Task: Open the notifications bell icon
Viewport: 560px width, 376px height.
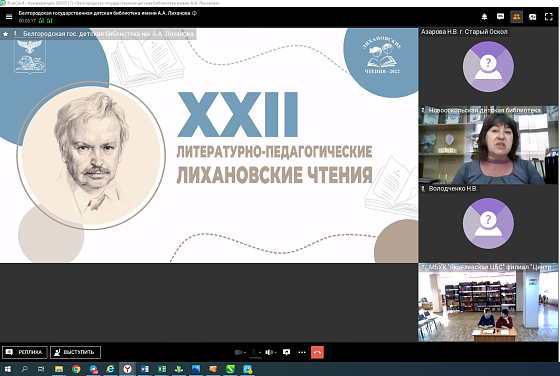Action: click(x=484, y=16)
